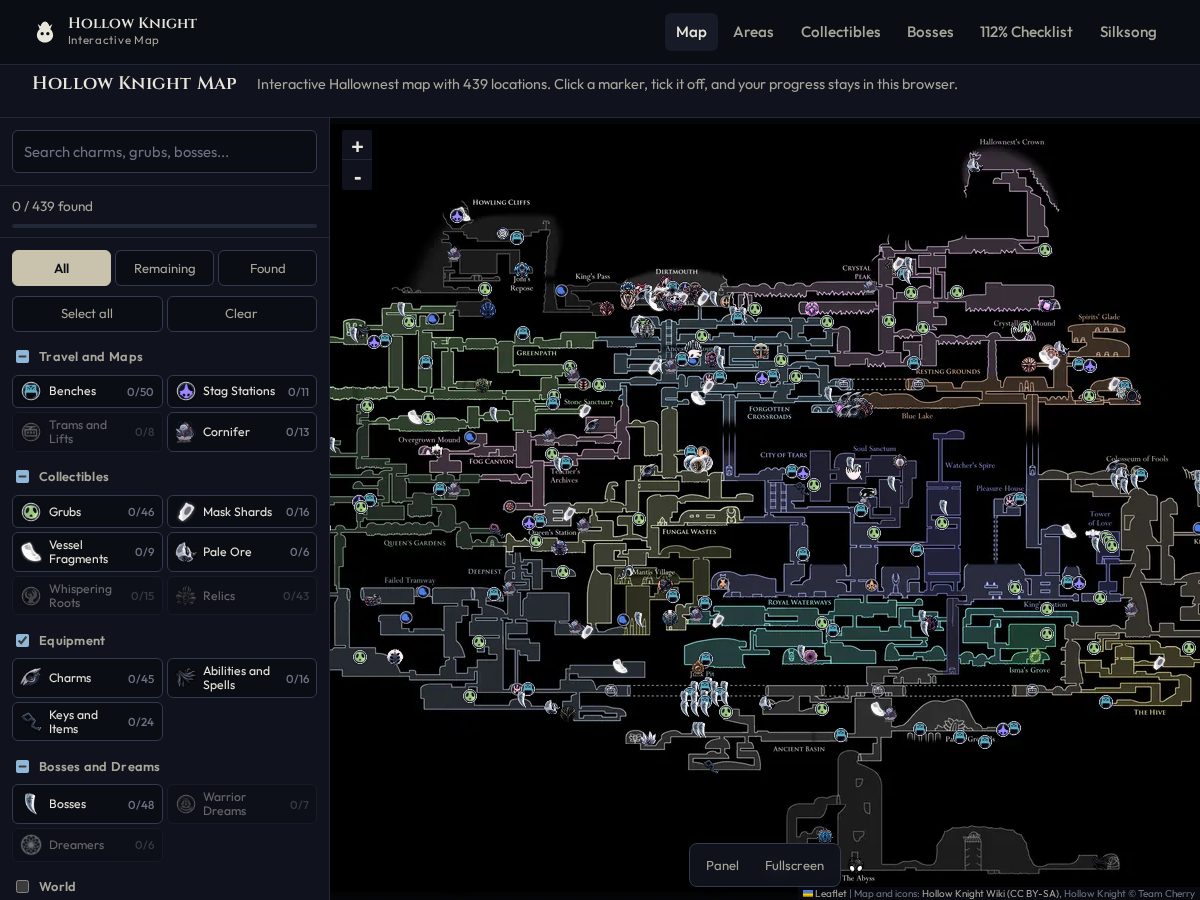The height and width of the screenshot is (900, 1200).
Task: Open the blue marker beside King's Pass label
Action: tap(562, 291)
